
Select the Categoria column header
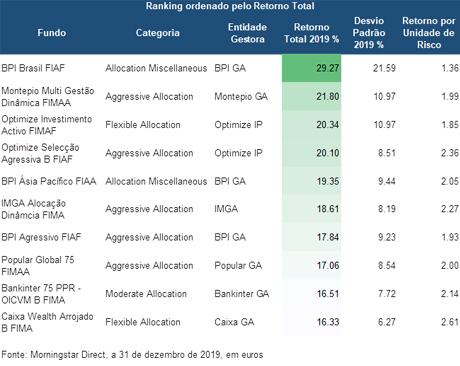tap(158, 33)
